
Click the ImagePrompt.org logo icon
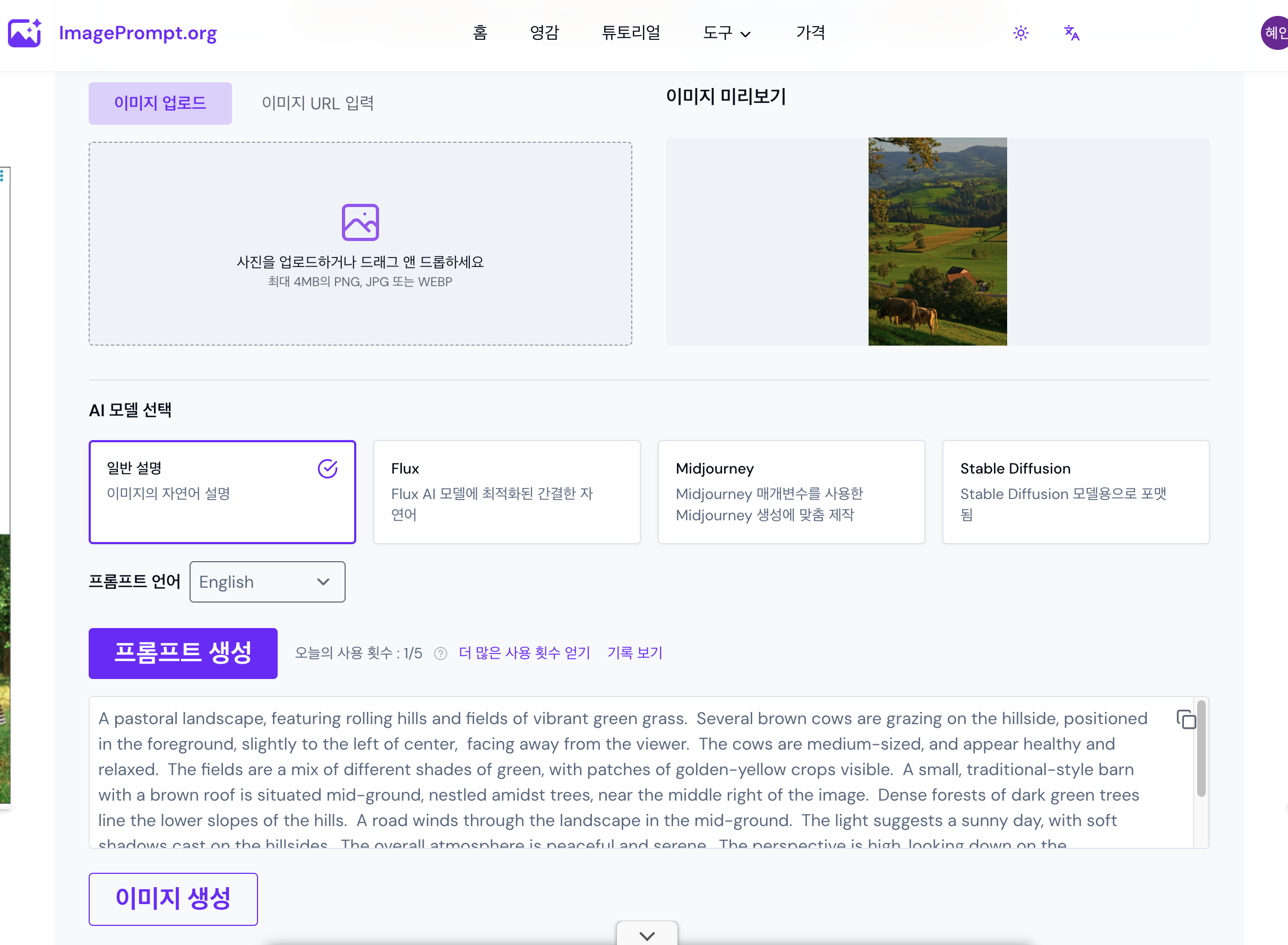[24, 32]
